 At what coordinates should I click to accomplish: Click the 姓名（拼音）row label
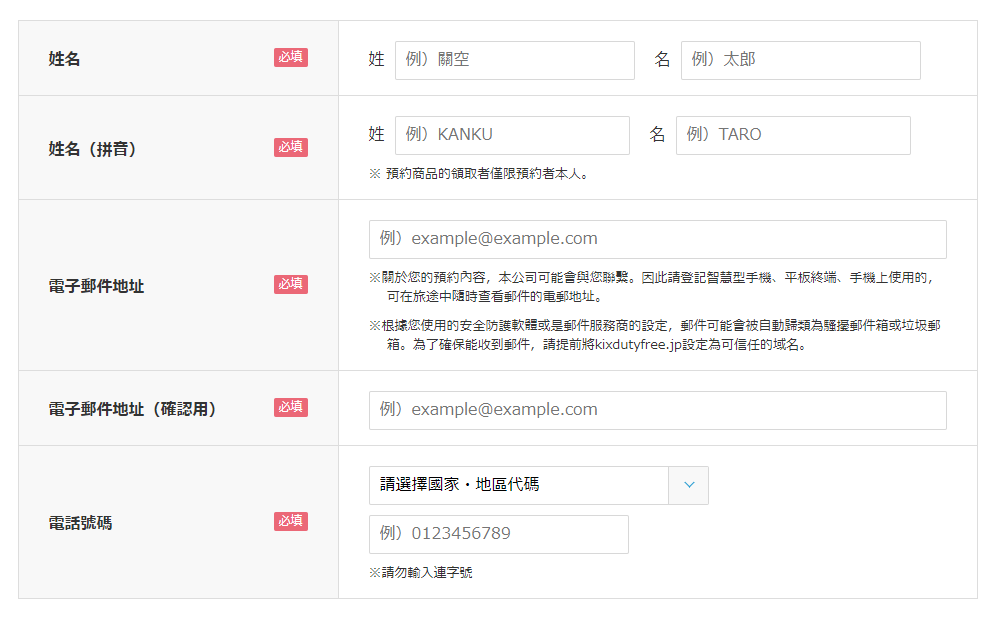coord(93,149)
